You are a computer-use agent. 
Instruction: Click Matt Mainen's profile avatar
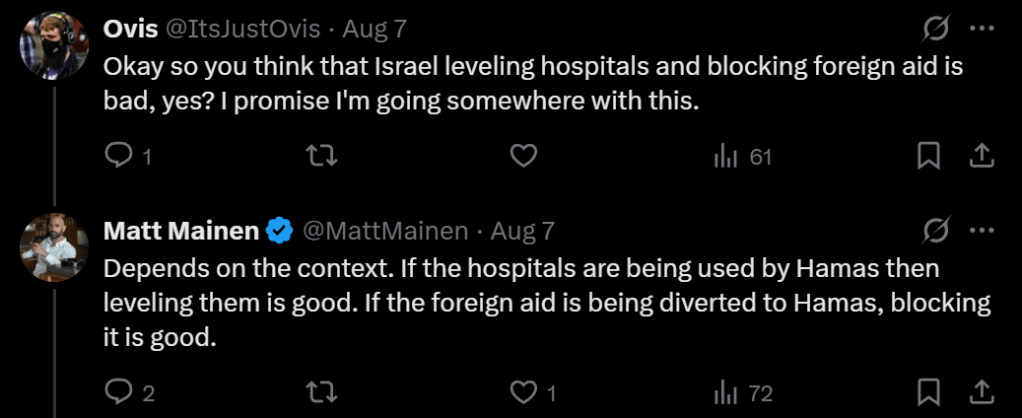pos(50,247)
